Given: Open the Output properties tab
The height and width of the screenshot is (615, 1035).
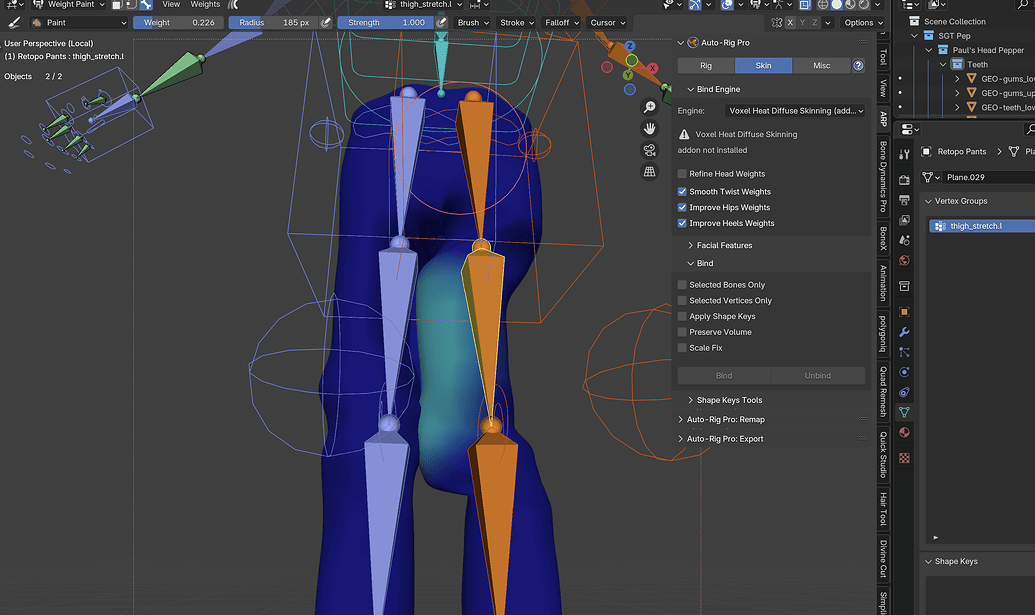Looking at the screenshot, I should coord(904,200).
